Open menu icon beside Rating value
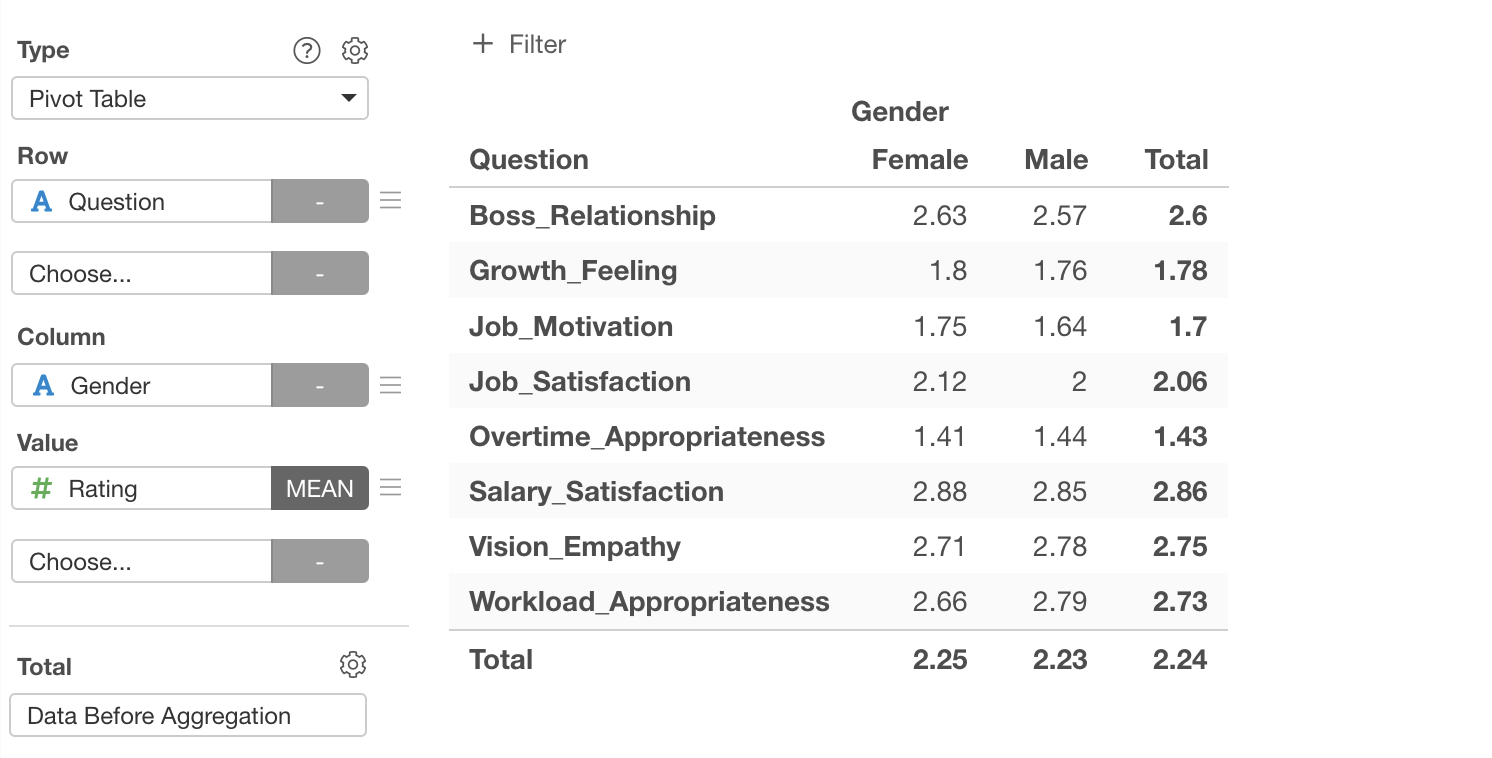1492x758 pixels. (x=391, y=488)
